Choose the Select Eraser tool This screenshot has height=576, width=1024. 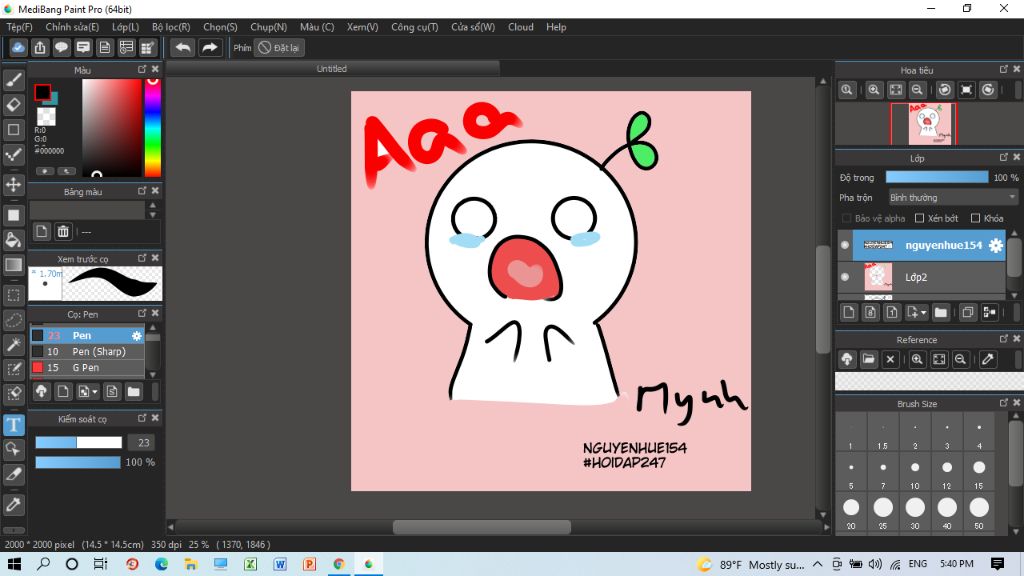(14, 393)
